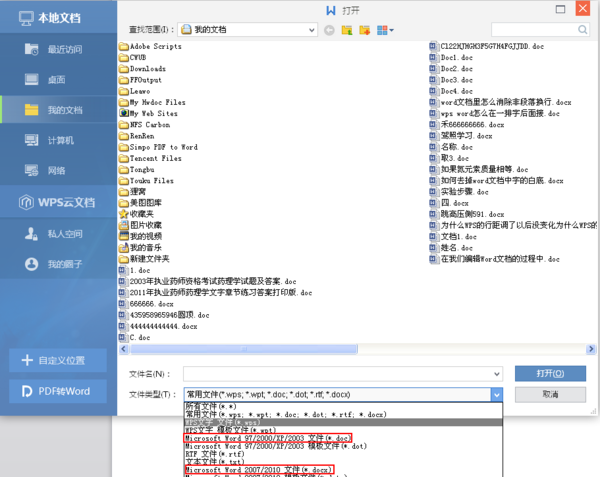
Task: Open 我的圈子 in WPS cloud
Action: point(58,264)
